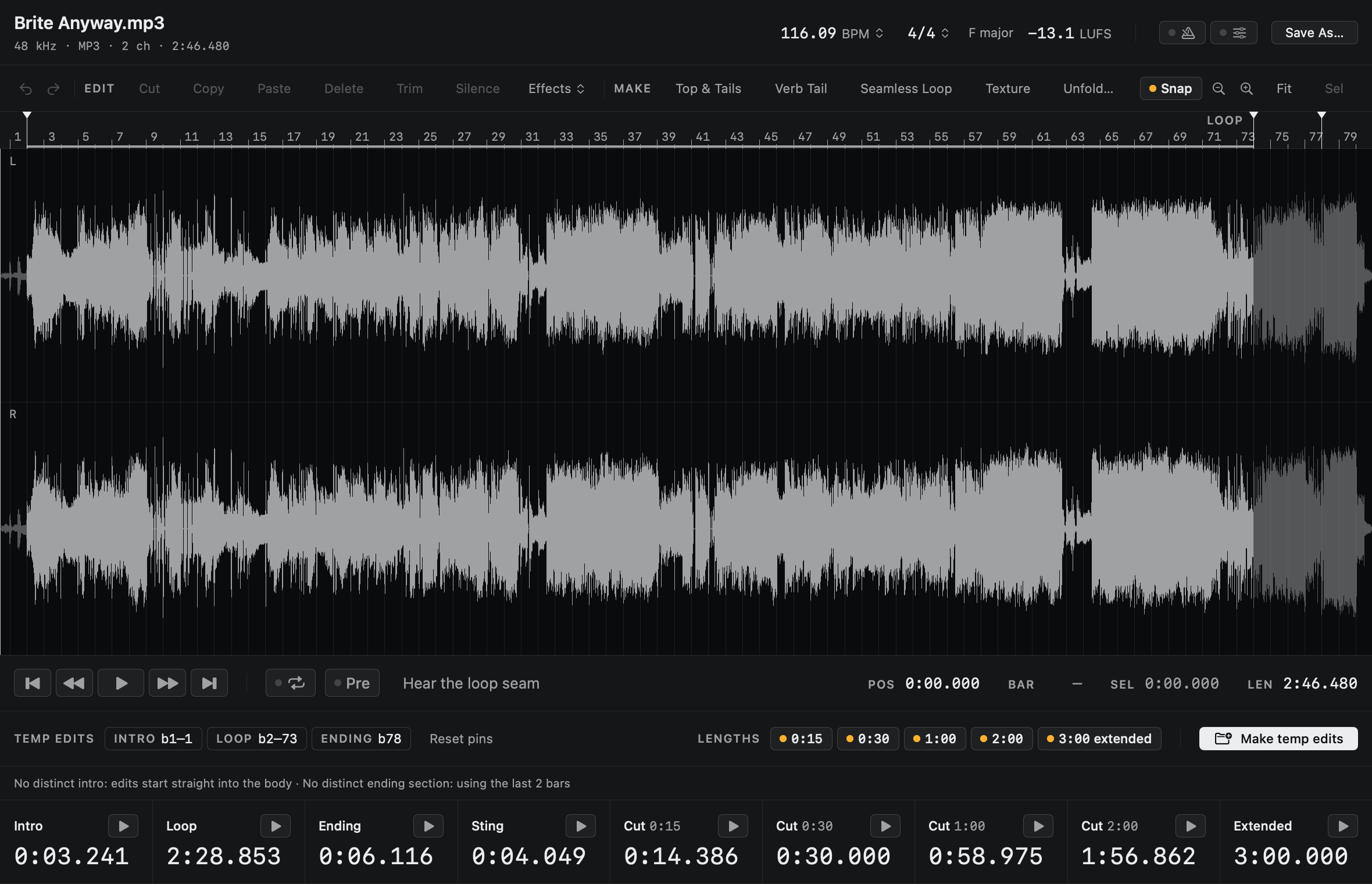1372x884 pixels.
Task: Toggle the 0:15 length option
Action: click(x=801, y=739)
